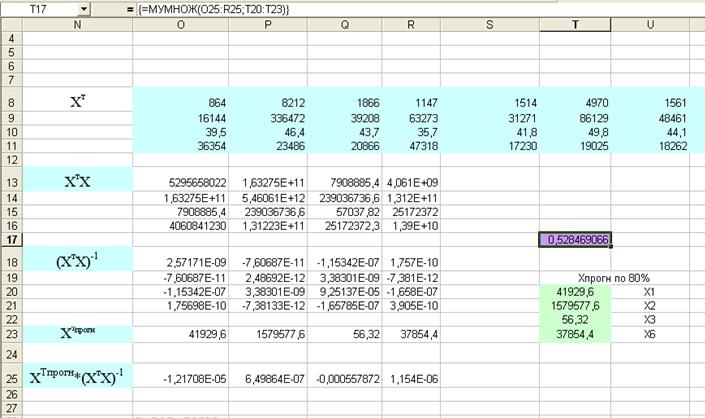
Task: Click cell with value 63273
Action: tap(411, 118)
